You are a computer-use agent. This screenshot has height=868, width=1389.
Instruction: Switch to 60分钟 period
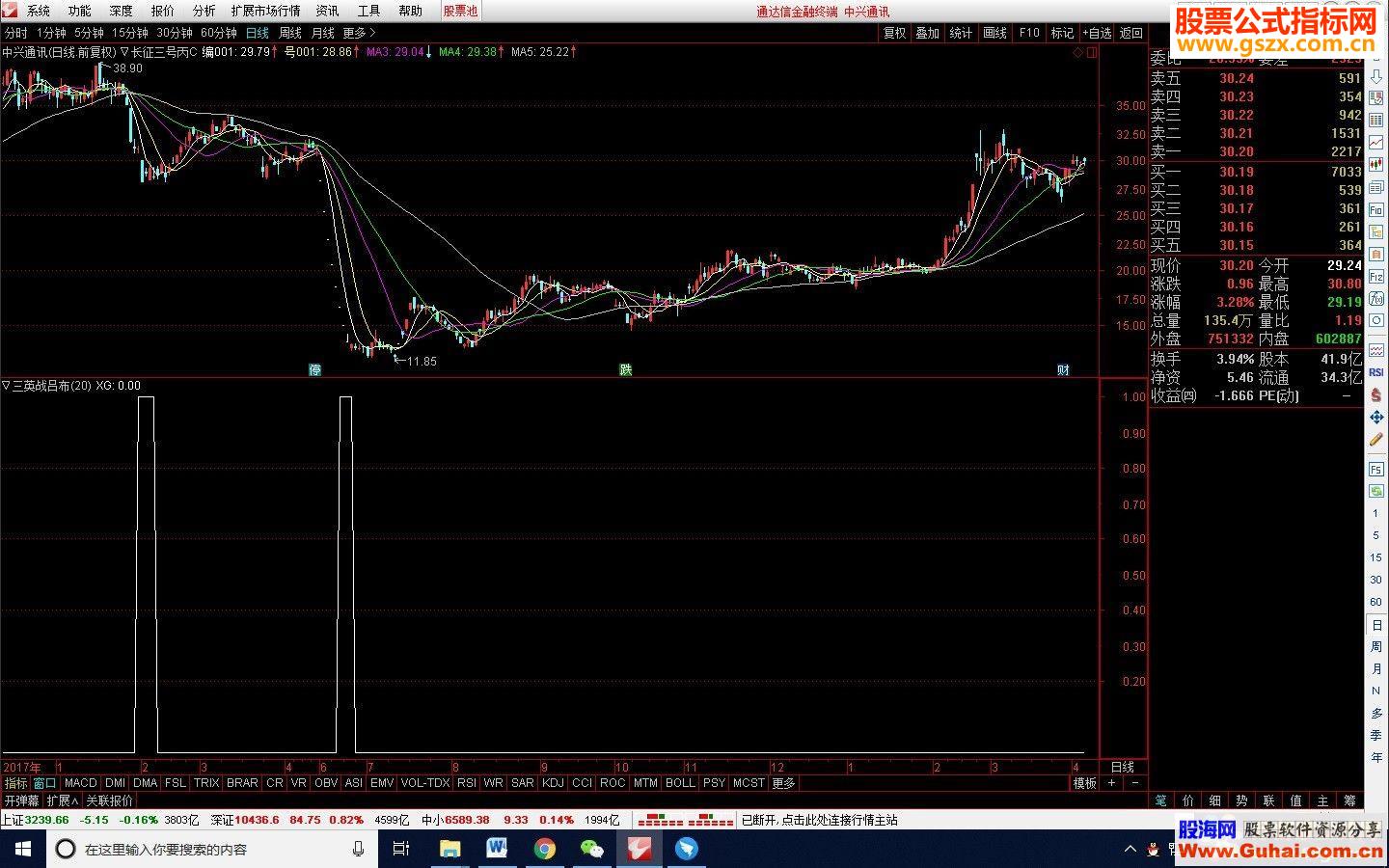(x=219, y=33)
